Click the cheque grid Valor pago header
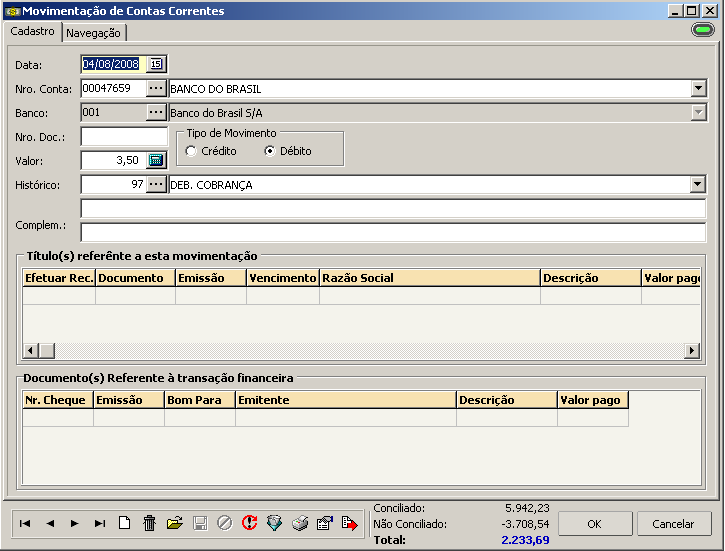 click(593, 400)
